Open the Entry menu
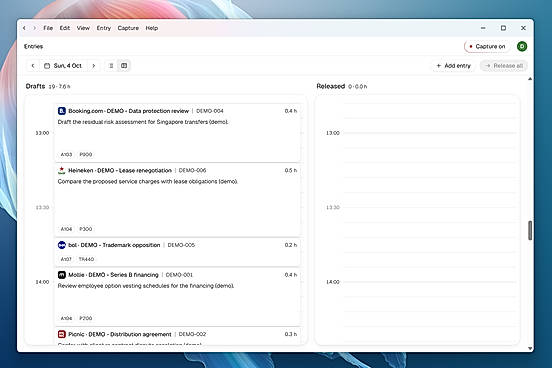The image size is (552, 368). (104, 28)
